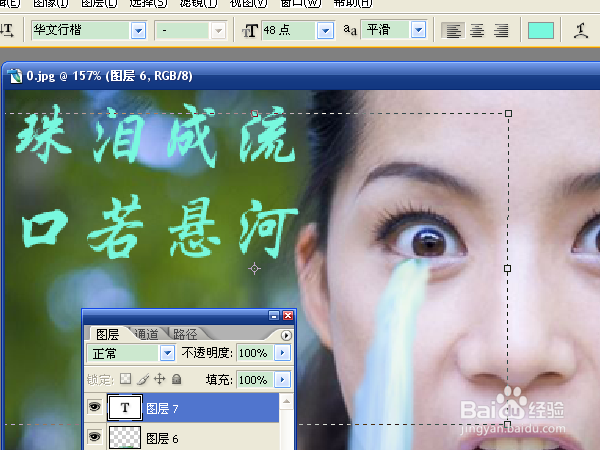This screenshot has height=450, width=600.
Task: Align text left
Action: tap(453, 31)
